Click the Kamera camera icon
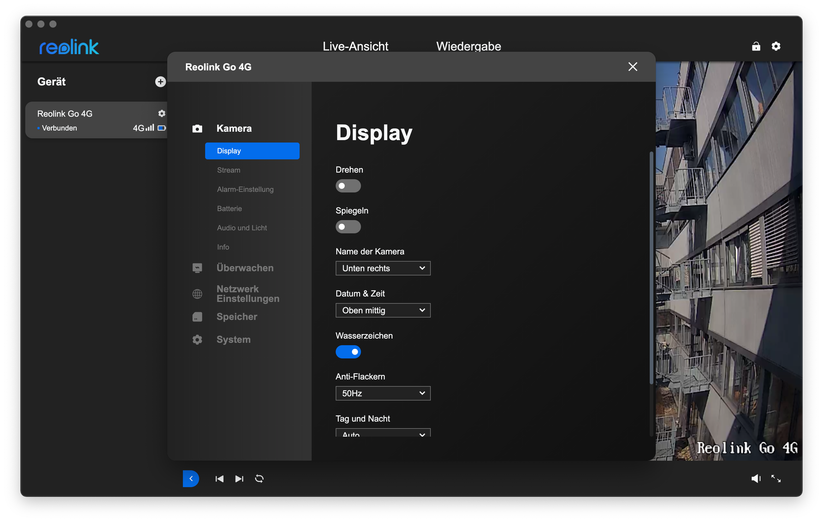This screenshot has width=823, height=522. pyautogui.click(x=197, y=129)
